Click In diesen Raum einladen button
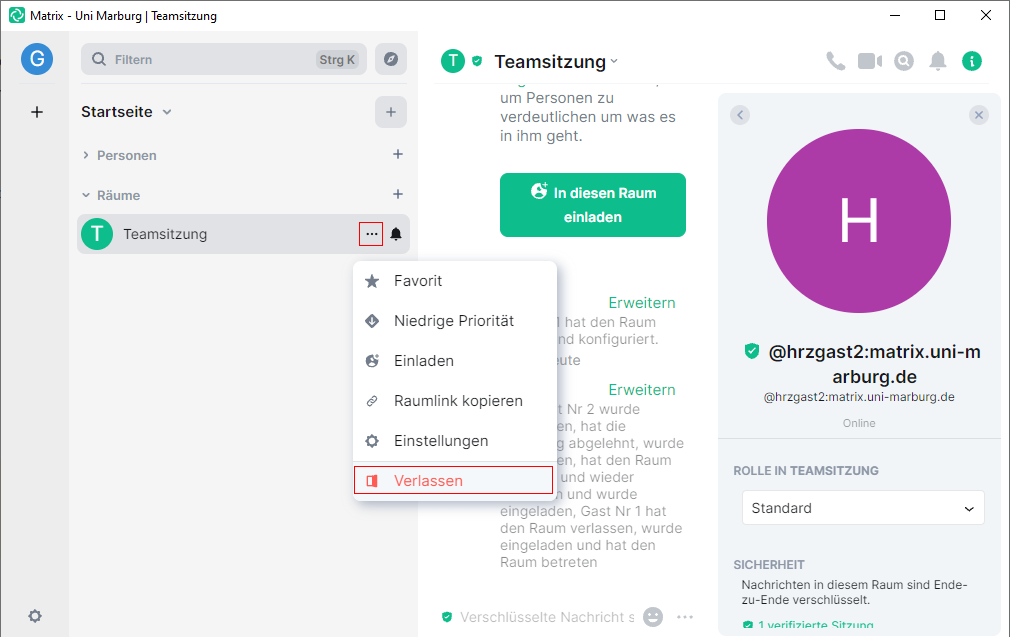This screenshot has height=637, width=1010. (593, 205)
